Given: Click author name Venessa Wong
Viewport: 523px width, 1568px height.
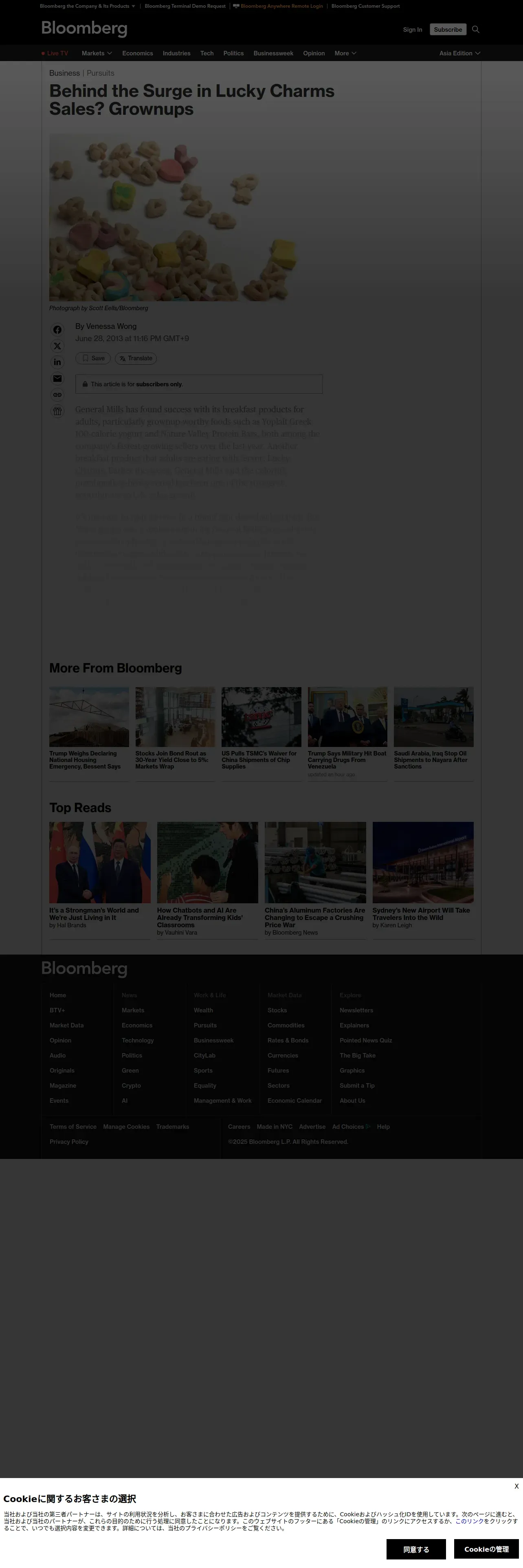Looking at the screenshot, I should click(x=112, y=326).
